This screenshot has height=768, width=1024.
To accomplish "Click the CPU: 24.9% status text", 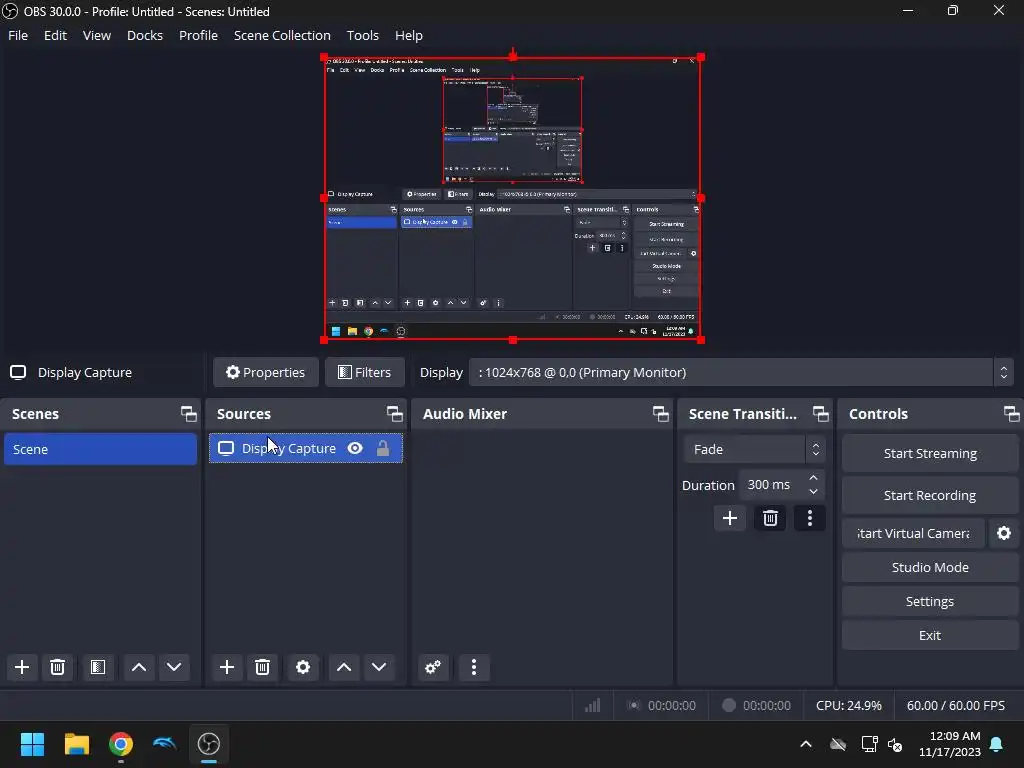I will [x=848, y=705].
